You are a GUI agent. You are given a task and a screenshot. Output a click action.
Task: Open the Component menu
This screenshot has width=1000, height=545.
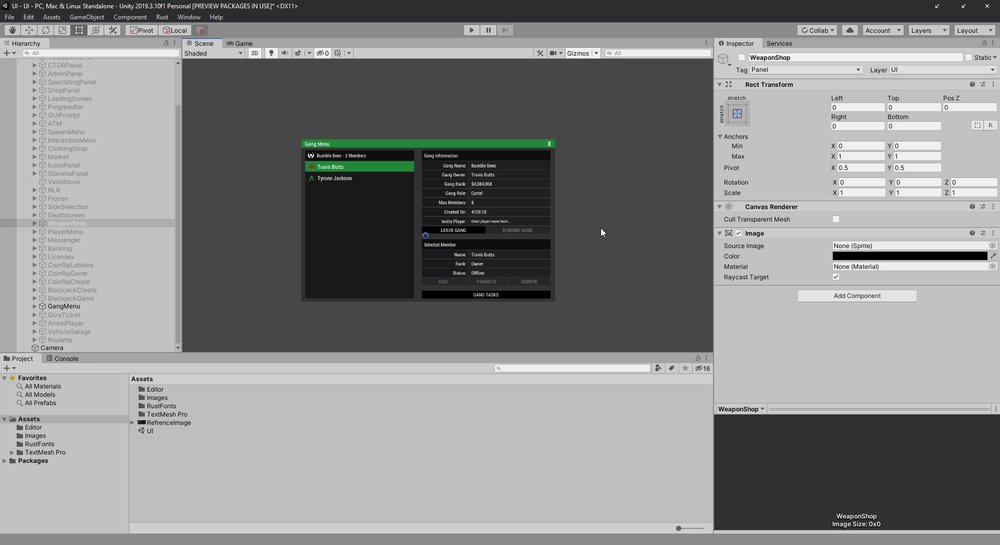click(x=130, y=17)
